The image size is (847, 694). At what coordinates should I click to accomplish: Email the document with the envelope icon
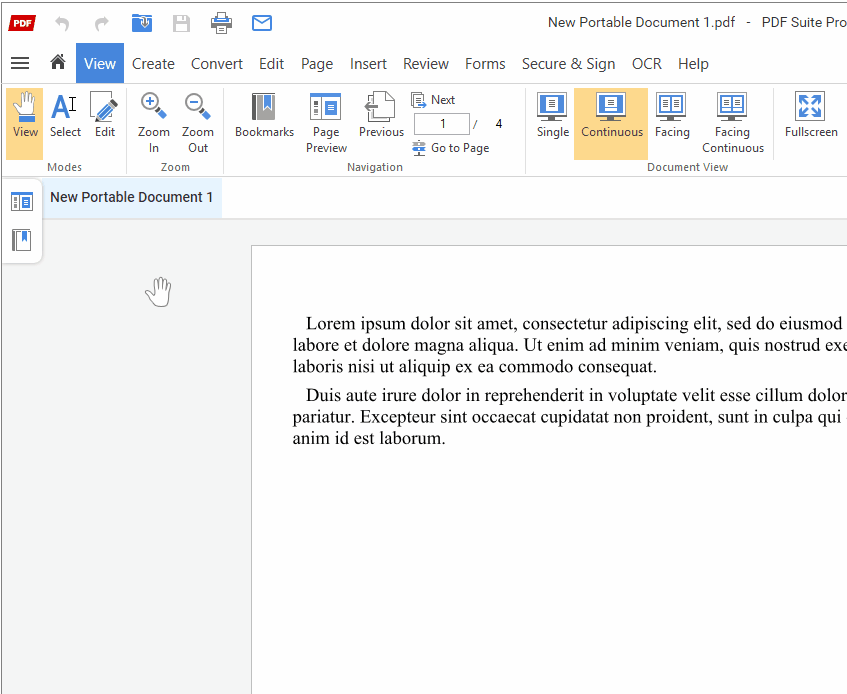[262, 23]
